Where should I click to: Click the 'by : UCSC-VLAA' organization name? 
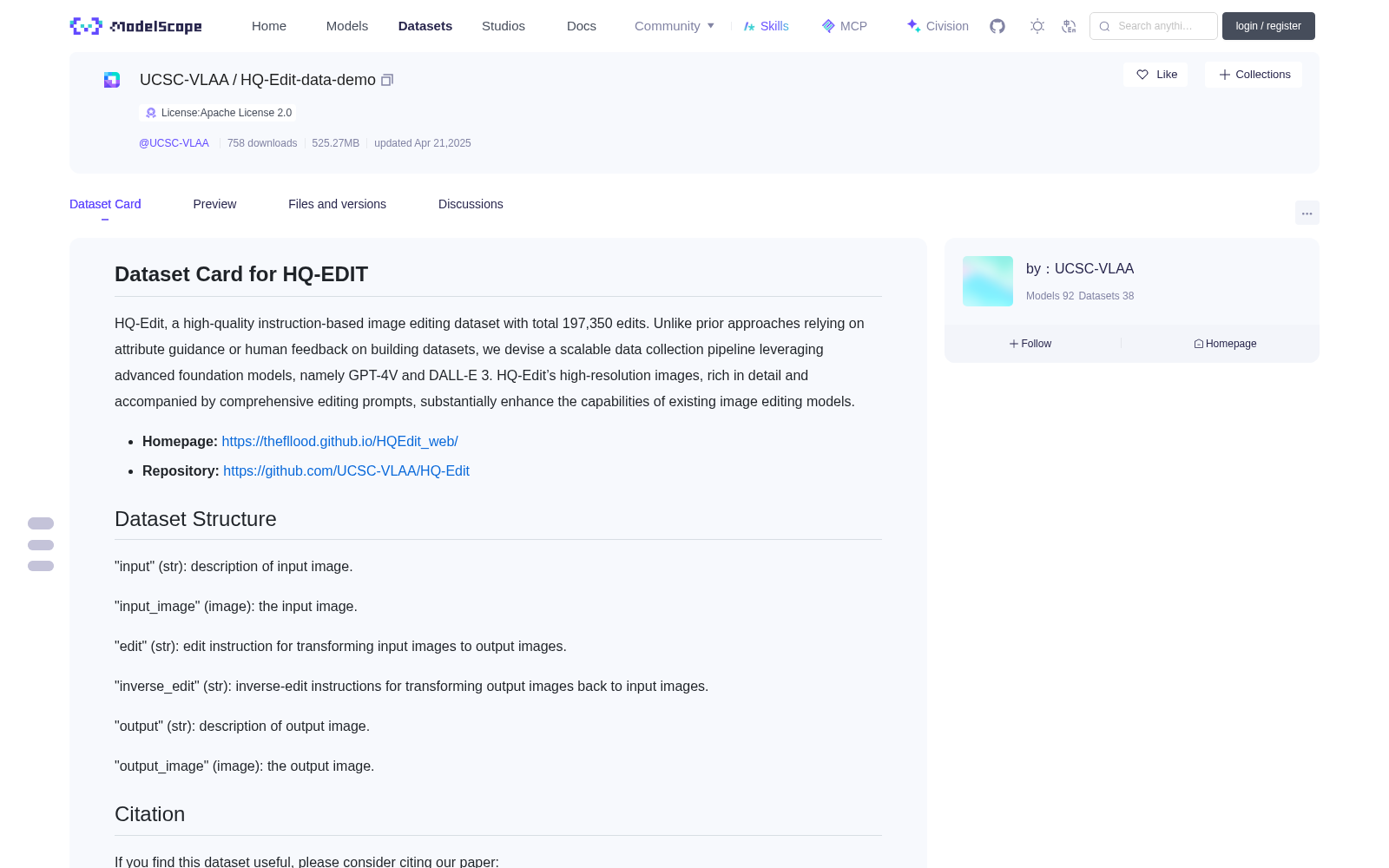point(1080,269)
